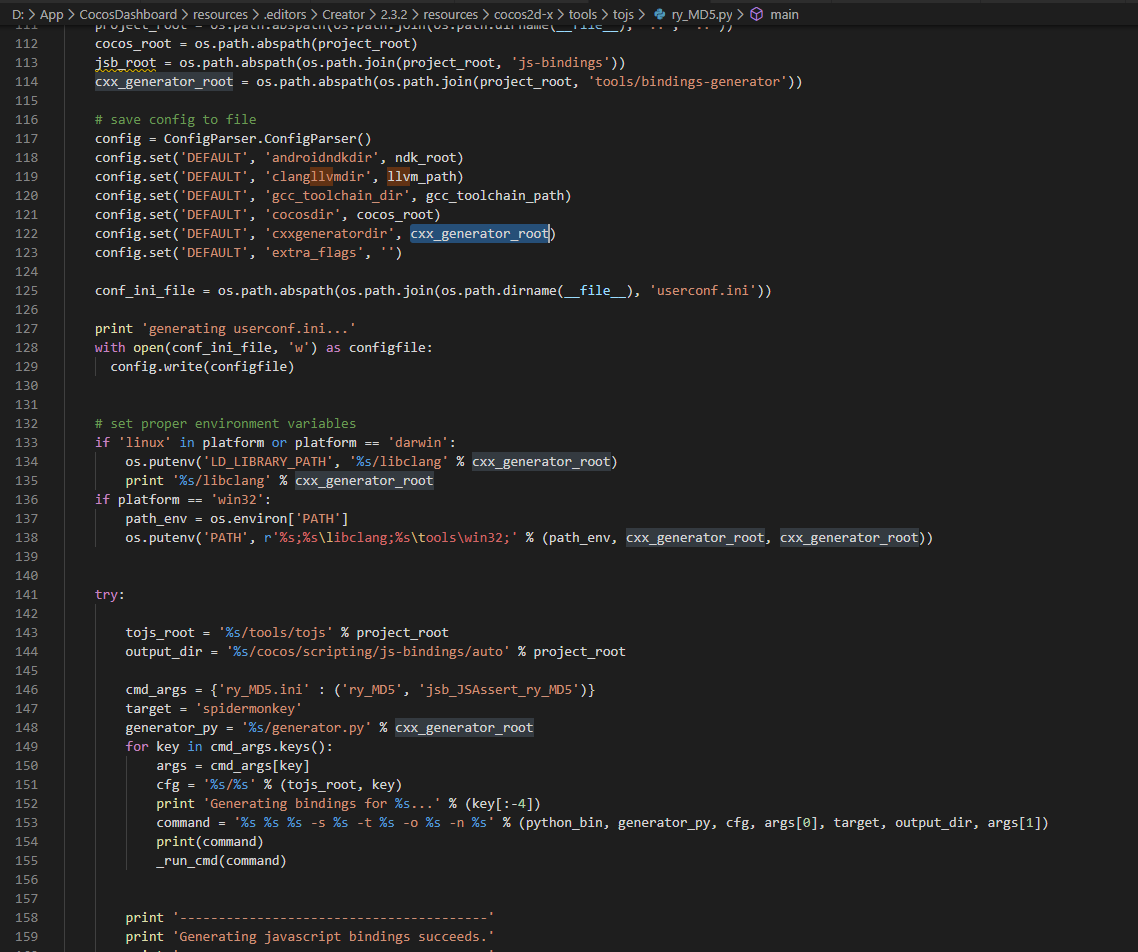Open the tojs breadcrumb folder
This screenshot has width=1138, height=952.
623,15
